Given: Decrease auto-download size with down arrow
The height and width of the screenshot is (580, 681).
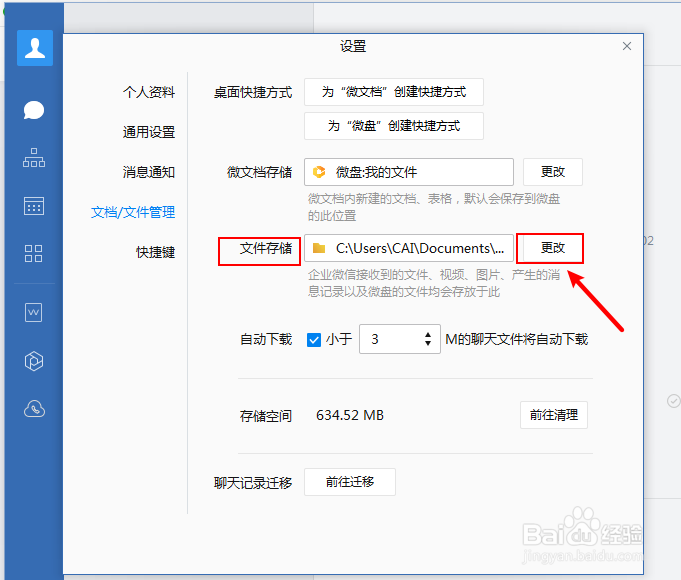Looking at the screenshot, I should point(428,343).
